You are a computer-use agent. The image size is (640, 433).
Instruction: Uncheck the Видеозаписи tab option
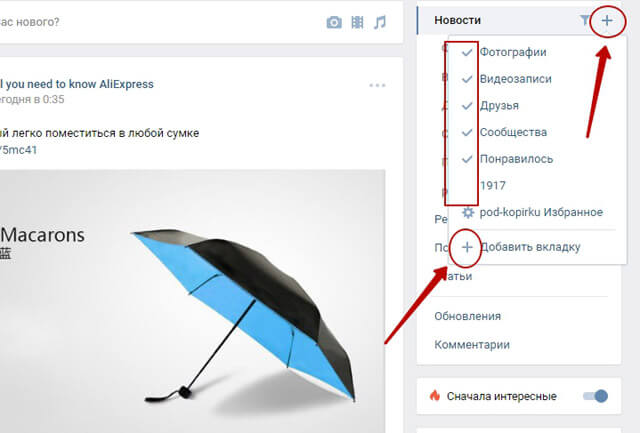click(467, 79)
